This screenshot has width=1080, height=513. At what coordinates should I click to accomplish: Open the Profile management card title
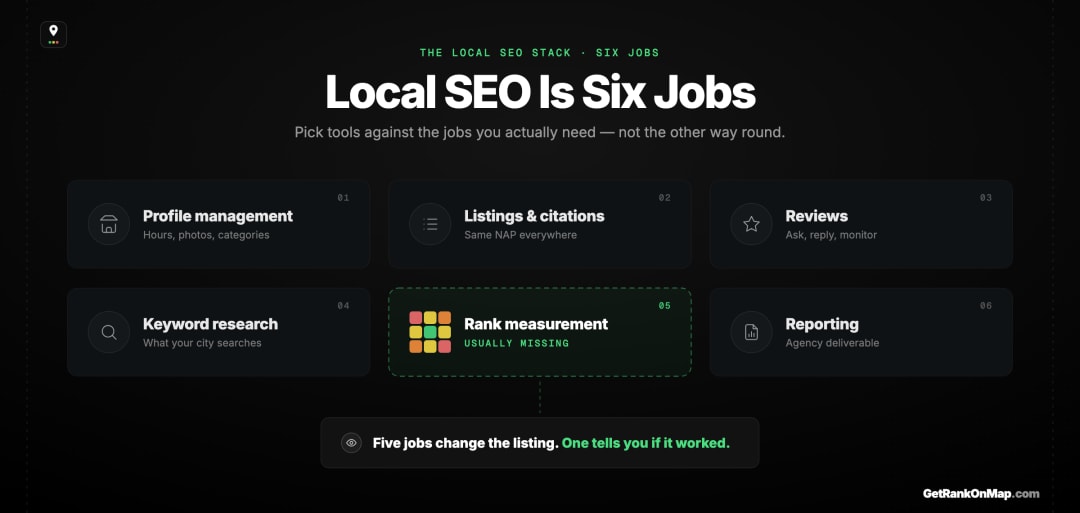click(218, 216)
